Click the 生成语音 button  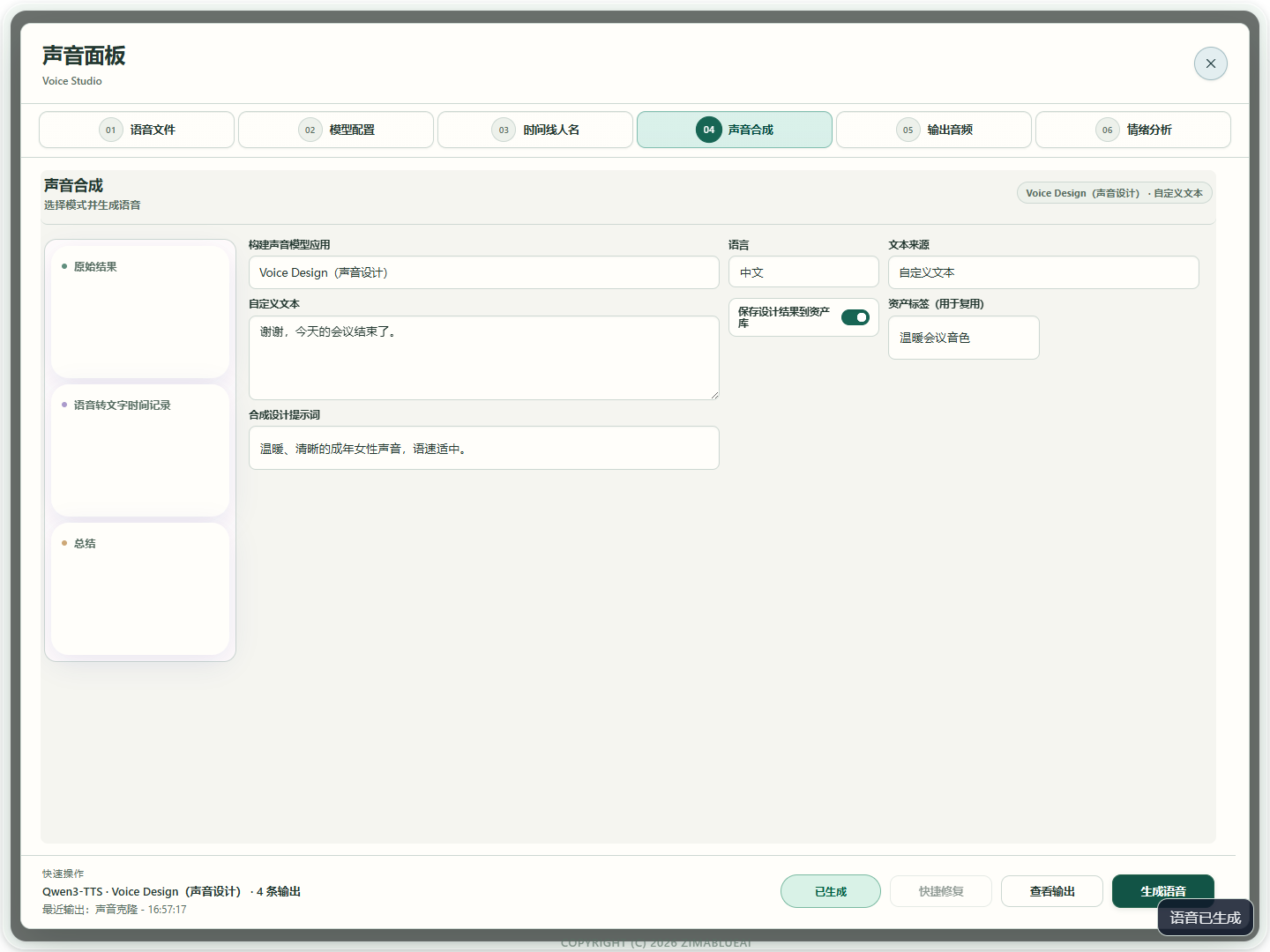tap(1163, 891)
